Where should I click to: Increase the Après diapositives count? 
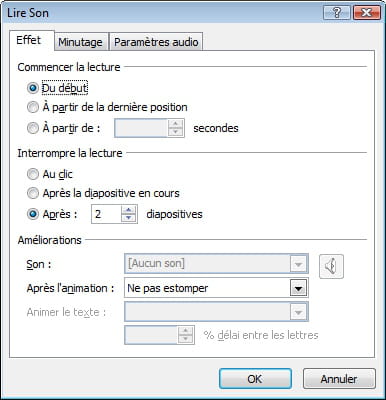click(x=129, y=210)
